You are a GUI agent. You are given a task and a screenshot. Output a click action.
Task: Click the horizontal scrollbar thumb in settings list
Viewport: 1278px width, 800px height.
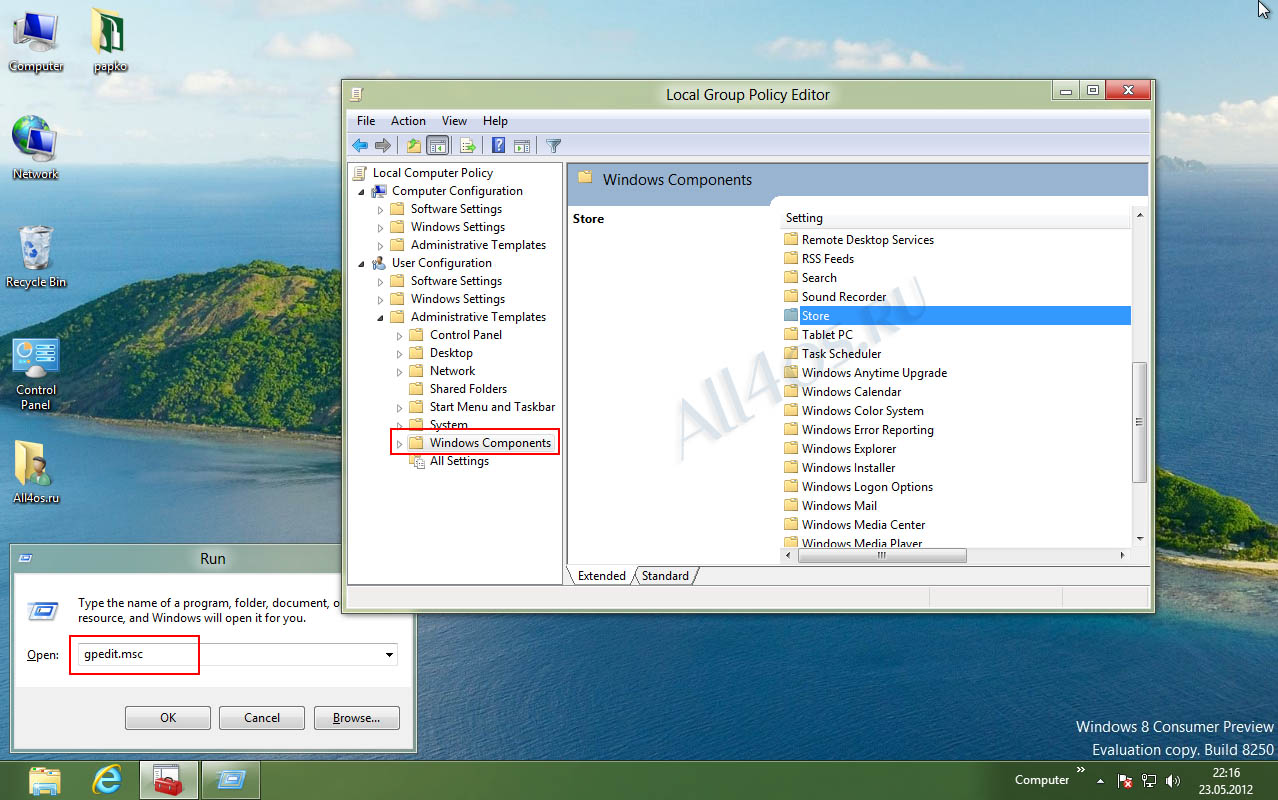(883, 555)
